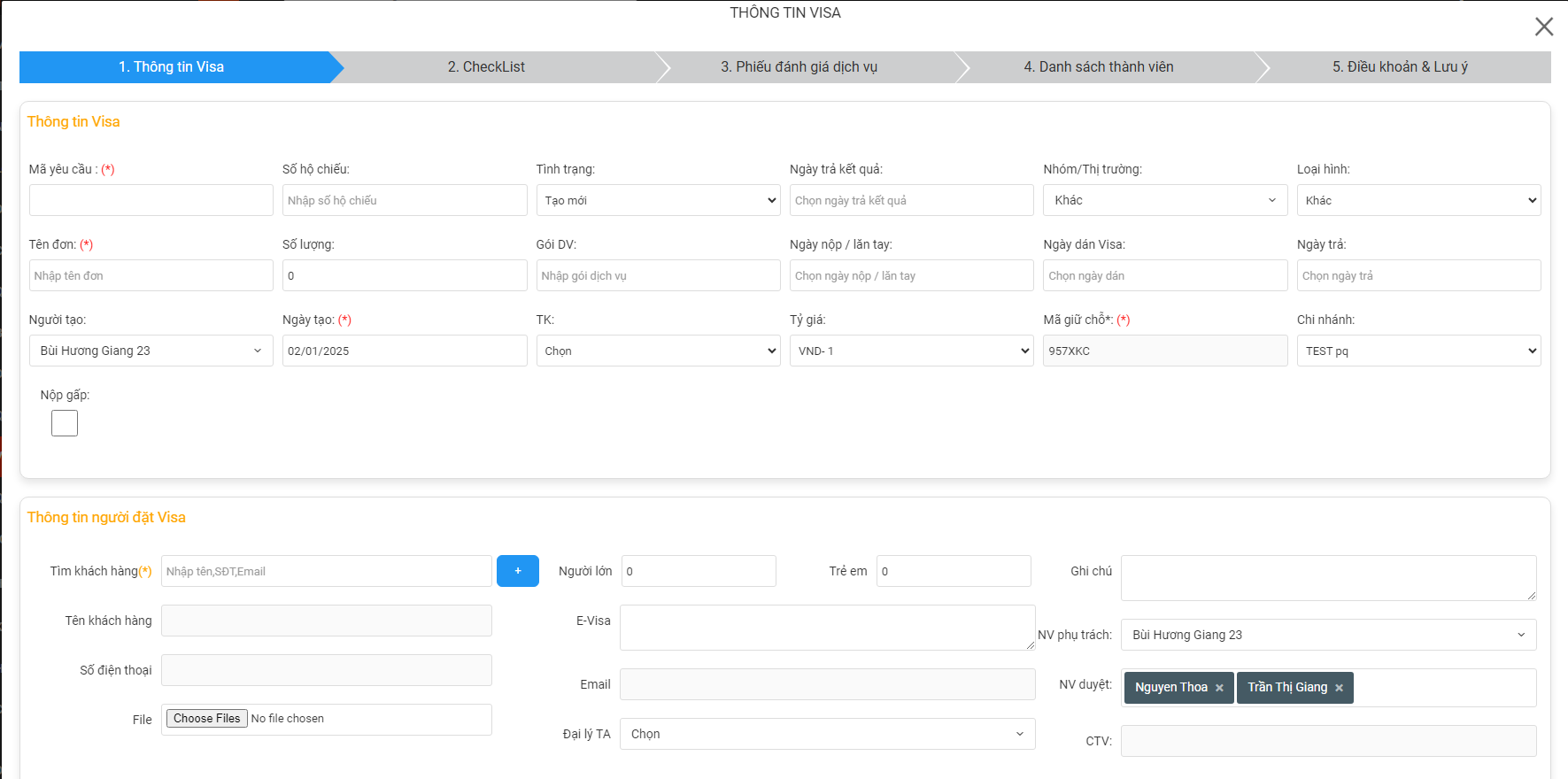Screen dimensions: 1568x779
Task: Click the Ghi chú text area
Action: point(1327,577)
